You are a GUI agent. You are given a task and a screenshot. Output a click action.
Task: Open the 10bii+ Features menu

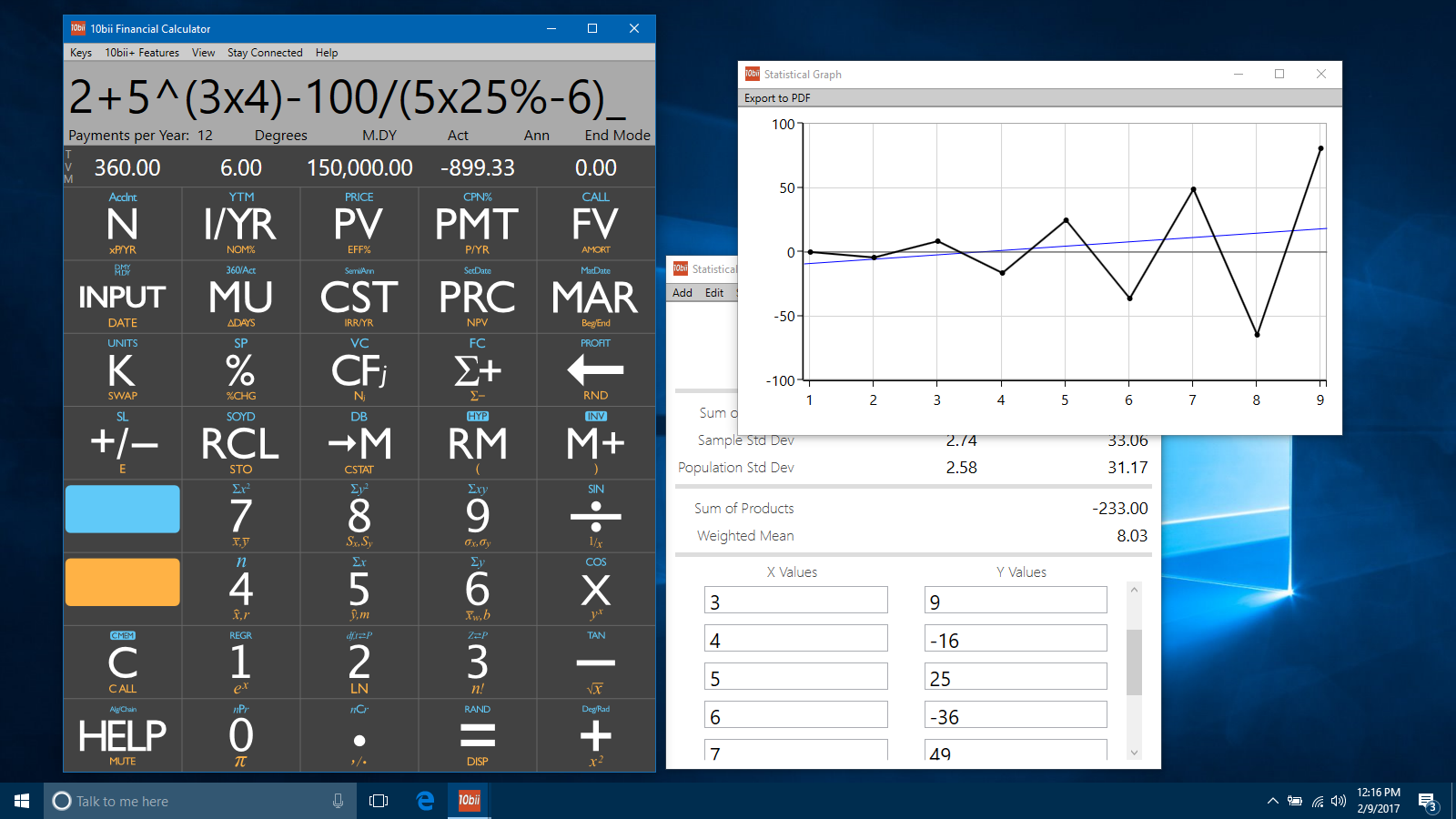141,52
